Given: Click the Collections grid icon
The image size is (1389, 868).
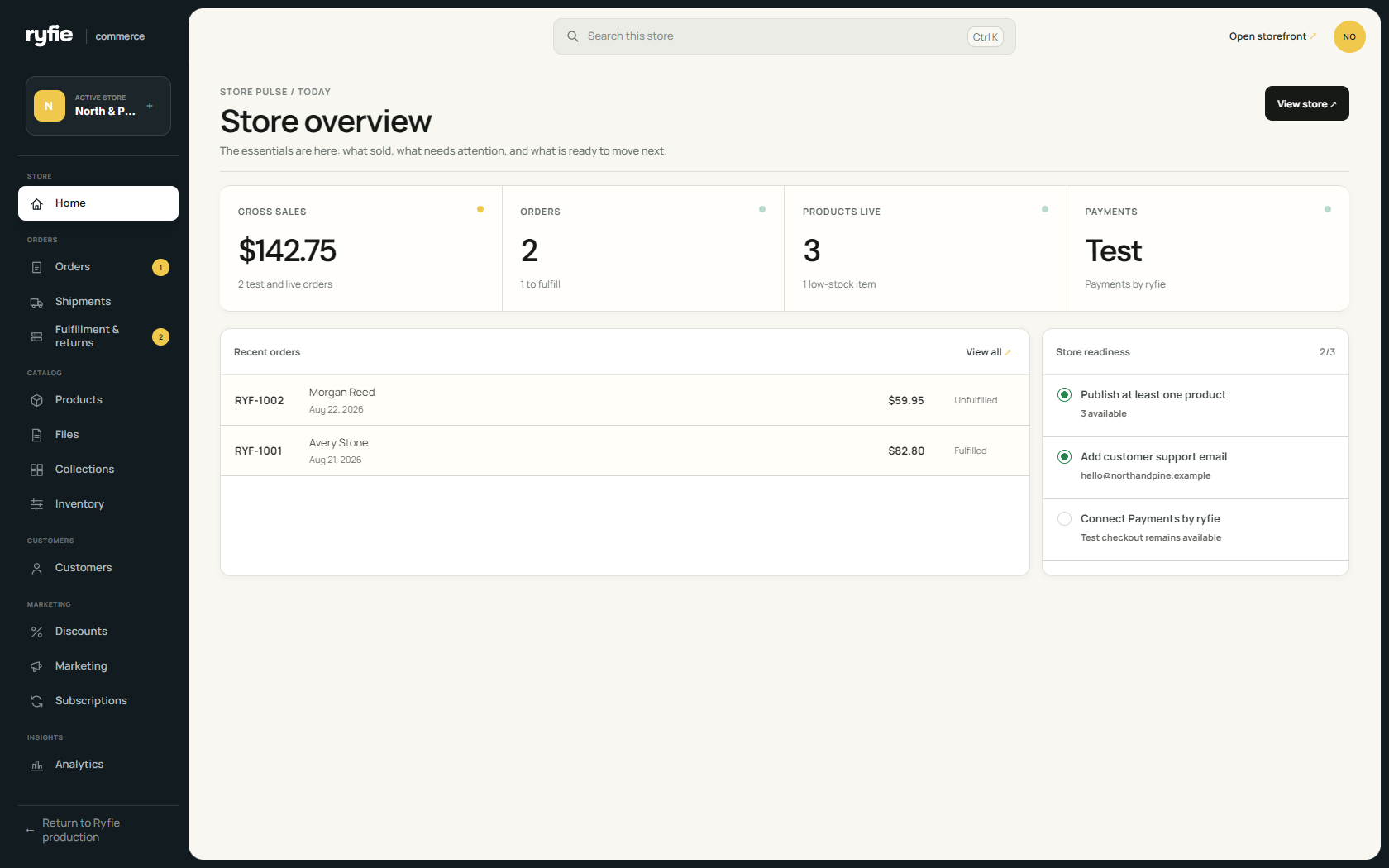Looking at the screenshot, I should pos(36,470).
